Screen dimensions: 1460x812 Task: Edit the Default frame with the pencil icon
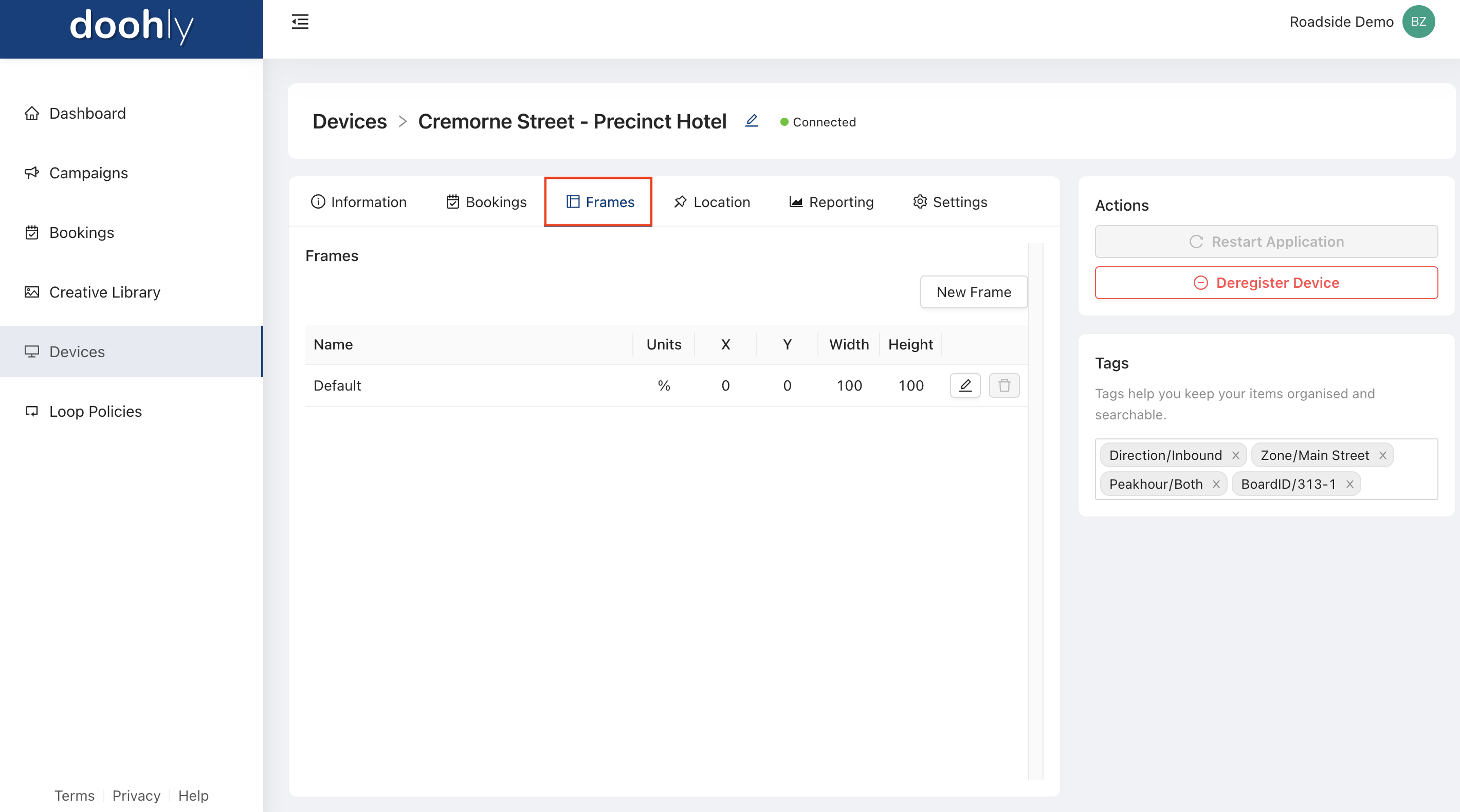[x=964, y=385]
